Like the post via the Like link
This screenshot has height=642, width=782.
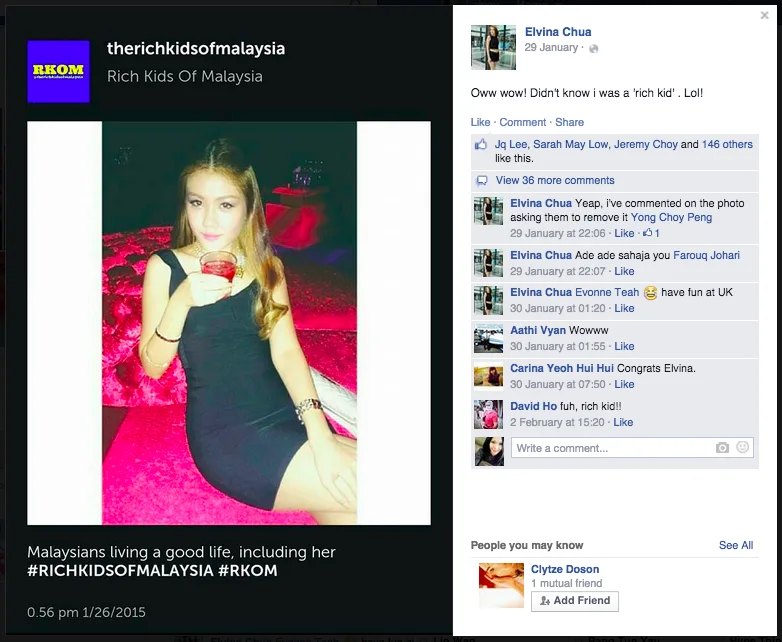point(480,122)
